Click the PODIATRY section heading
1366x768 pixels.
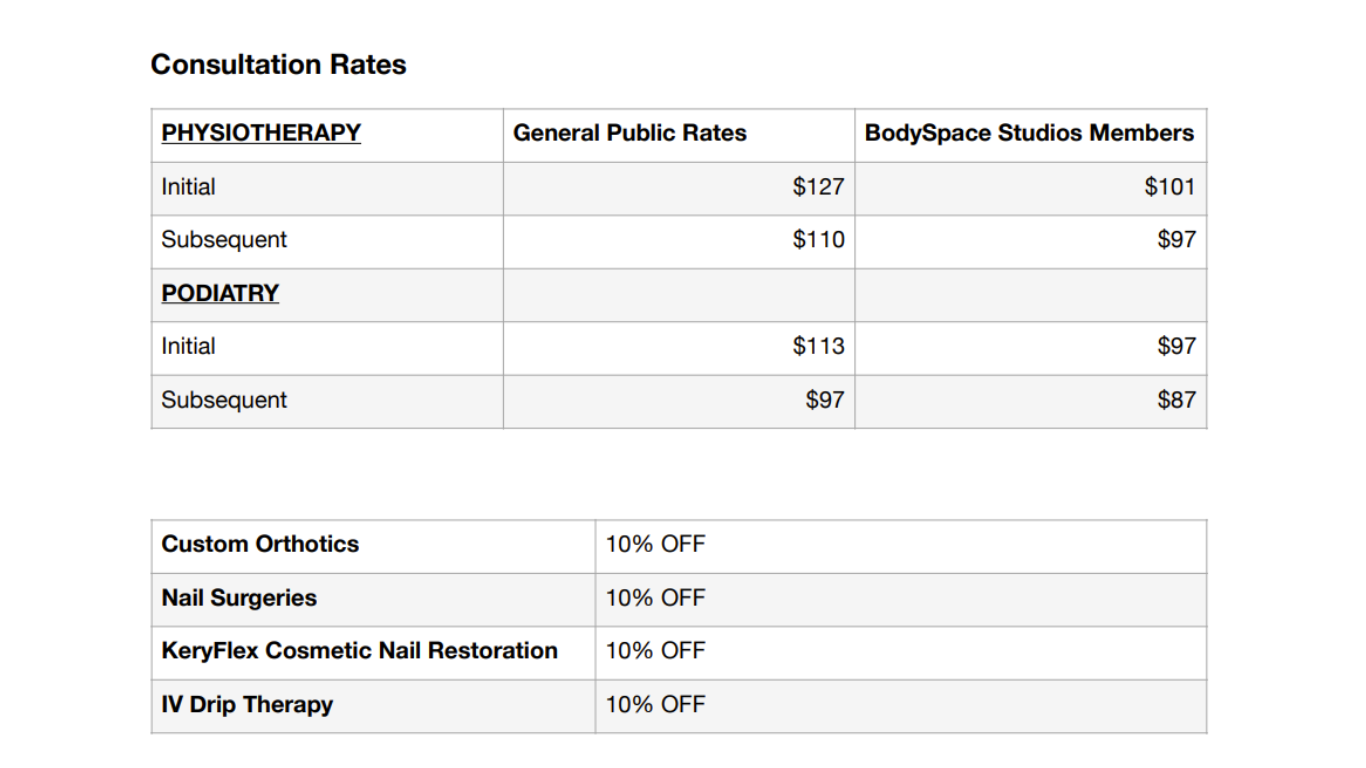click(220, 293)
